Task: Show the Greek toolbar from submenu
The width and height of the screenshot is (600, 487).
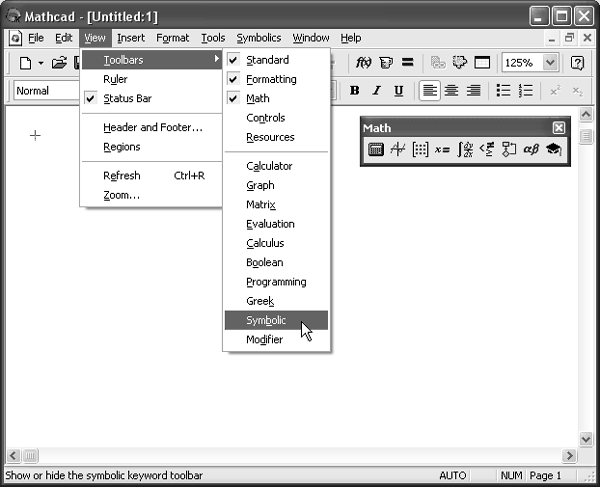Action: click(276, 301)
